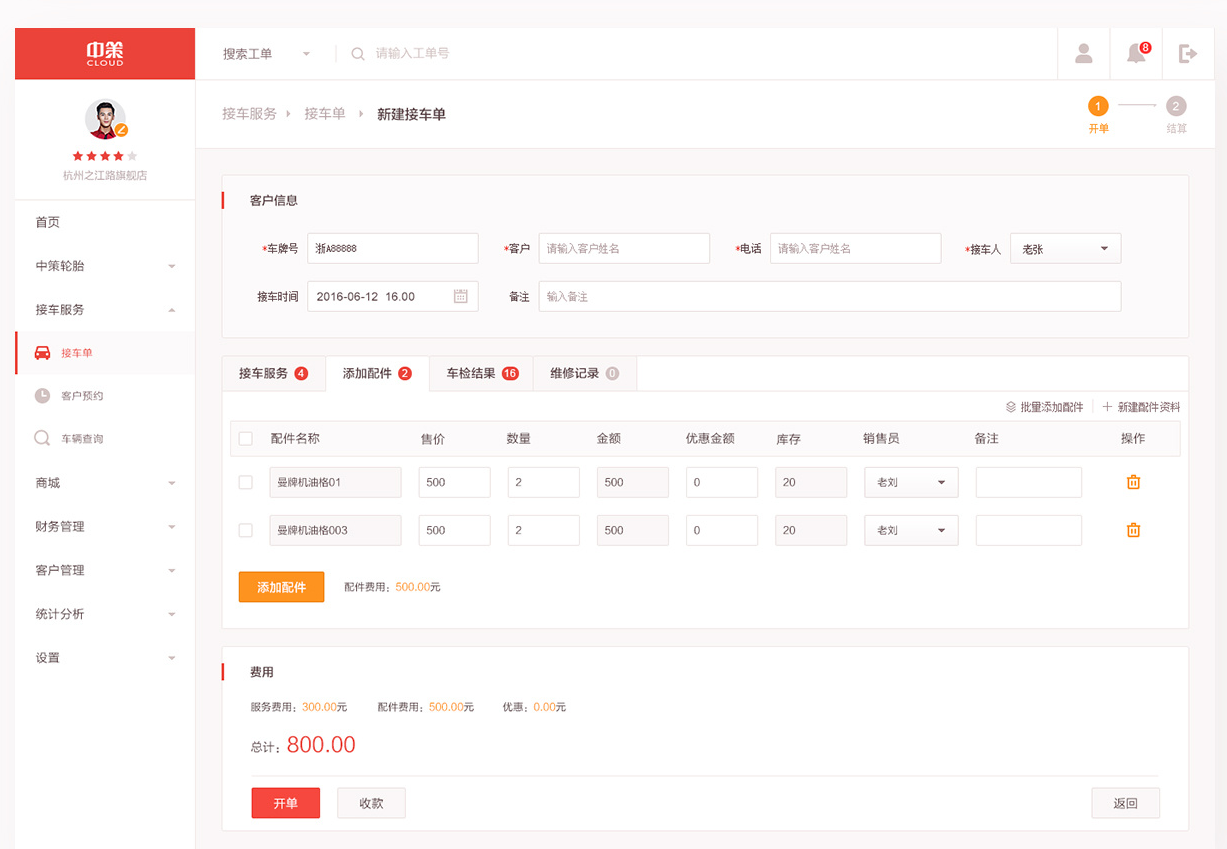Delete the 昱牌机油格003 row with trash icon

click(x=1133, y=530)
